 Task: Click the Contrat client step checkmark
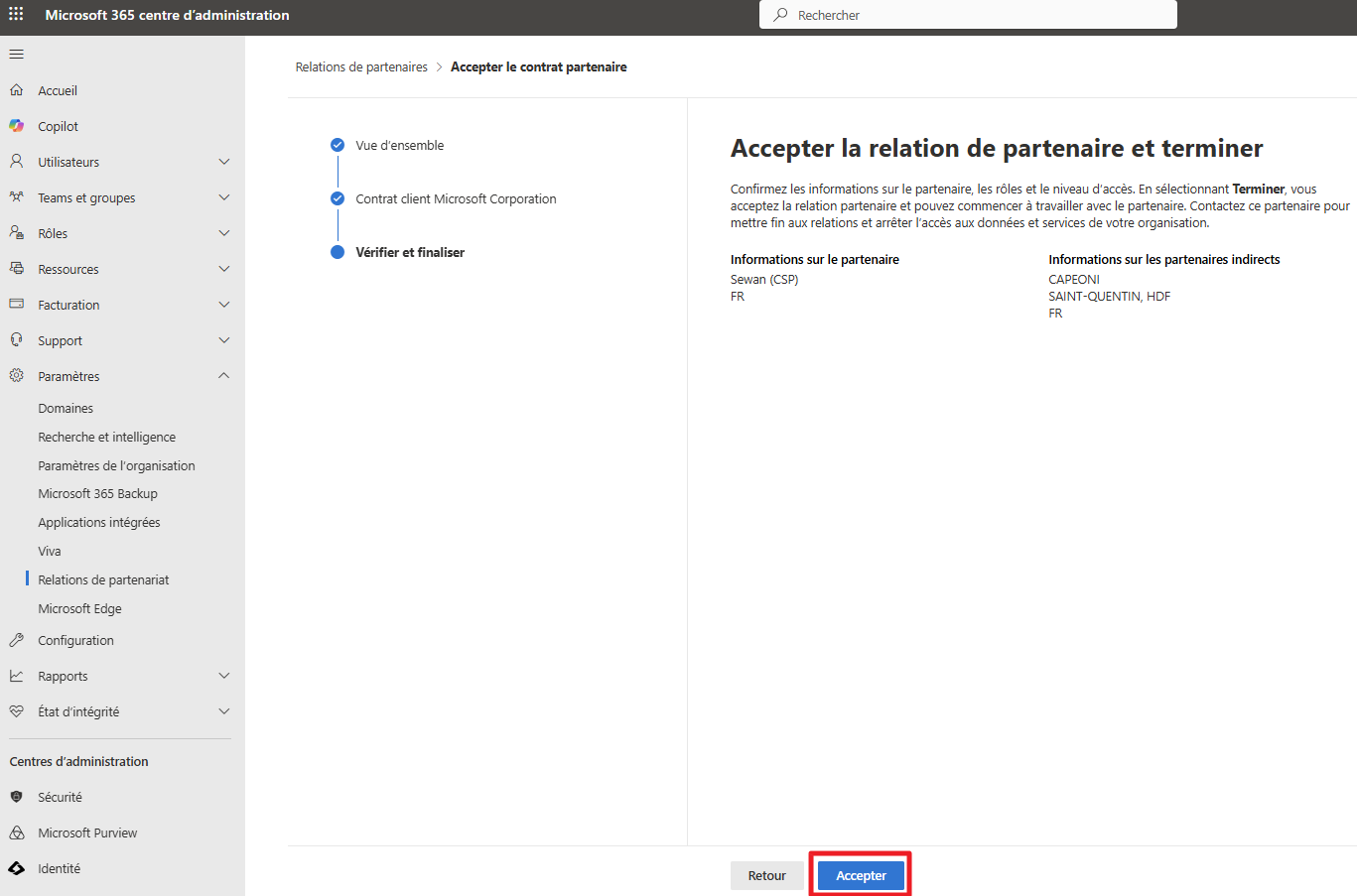[x=338, y=198]
